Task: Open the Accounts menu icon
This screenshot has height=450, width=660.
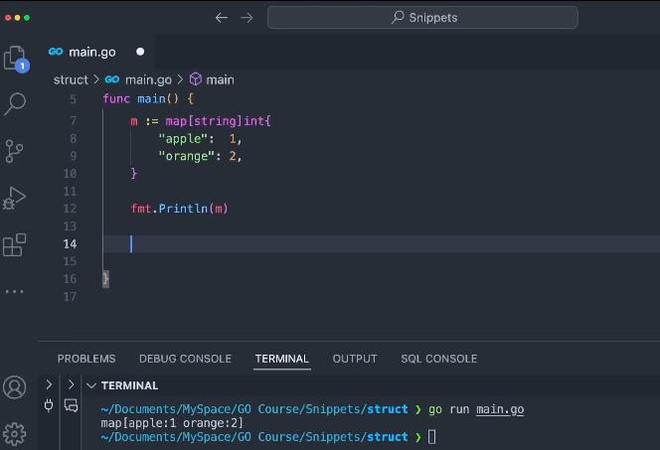Action: 14,387
